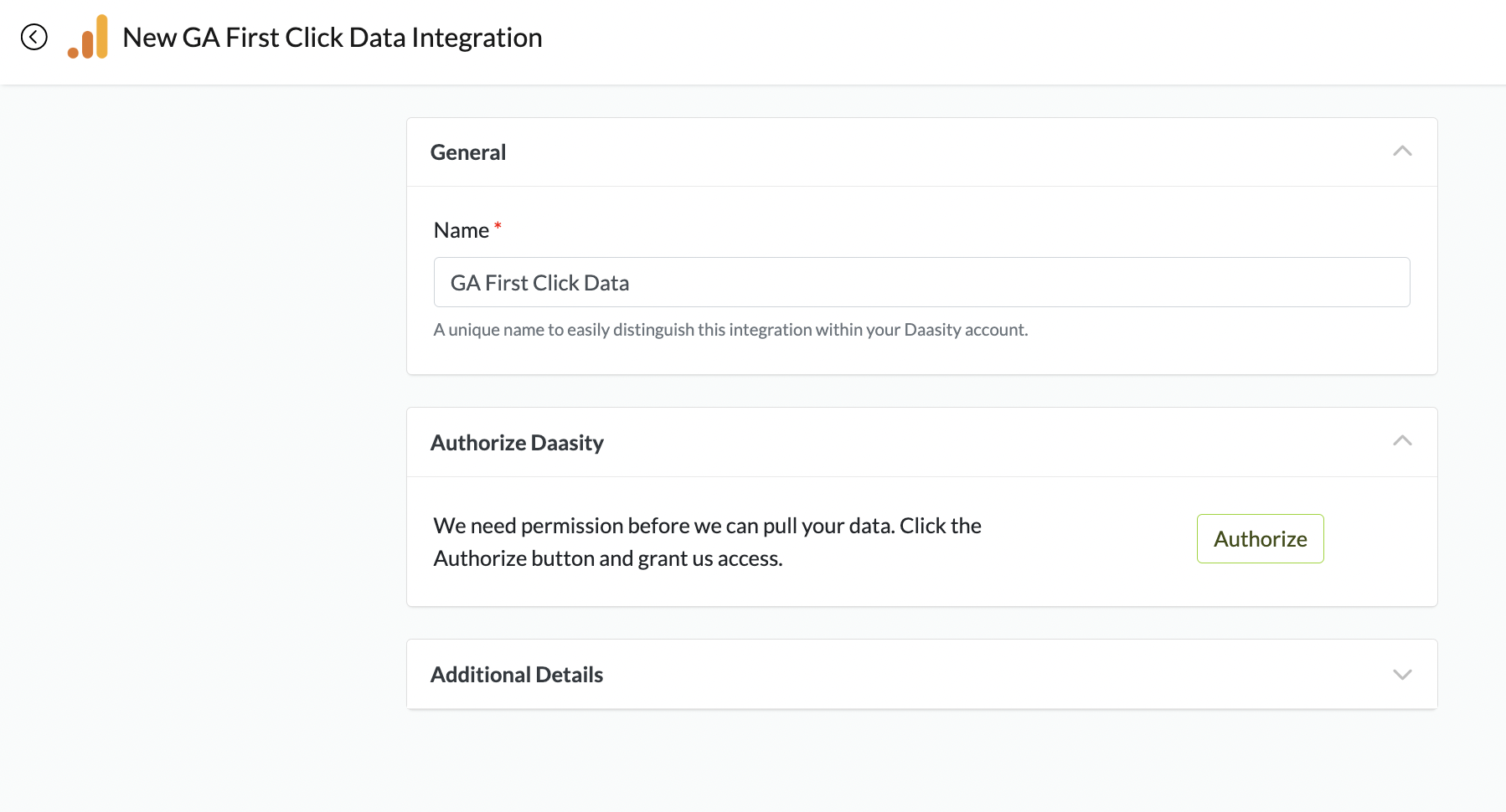Focus the Name input field
1506x812 pixels.
[921, 282]
